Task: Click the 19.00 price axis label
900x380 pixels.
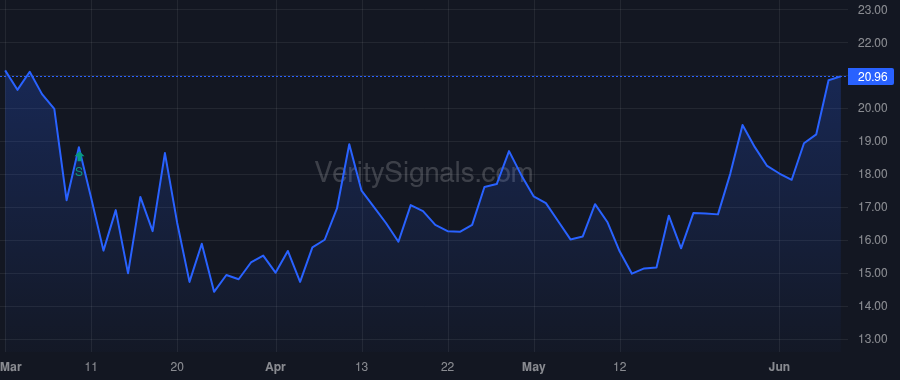Action: [872, 141]
